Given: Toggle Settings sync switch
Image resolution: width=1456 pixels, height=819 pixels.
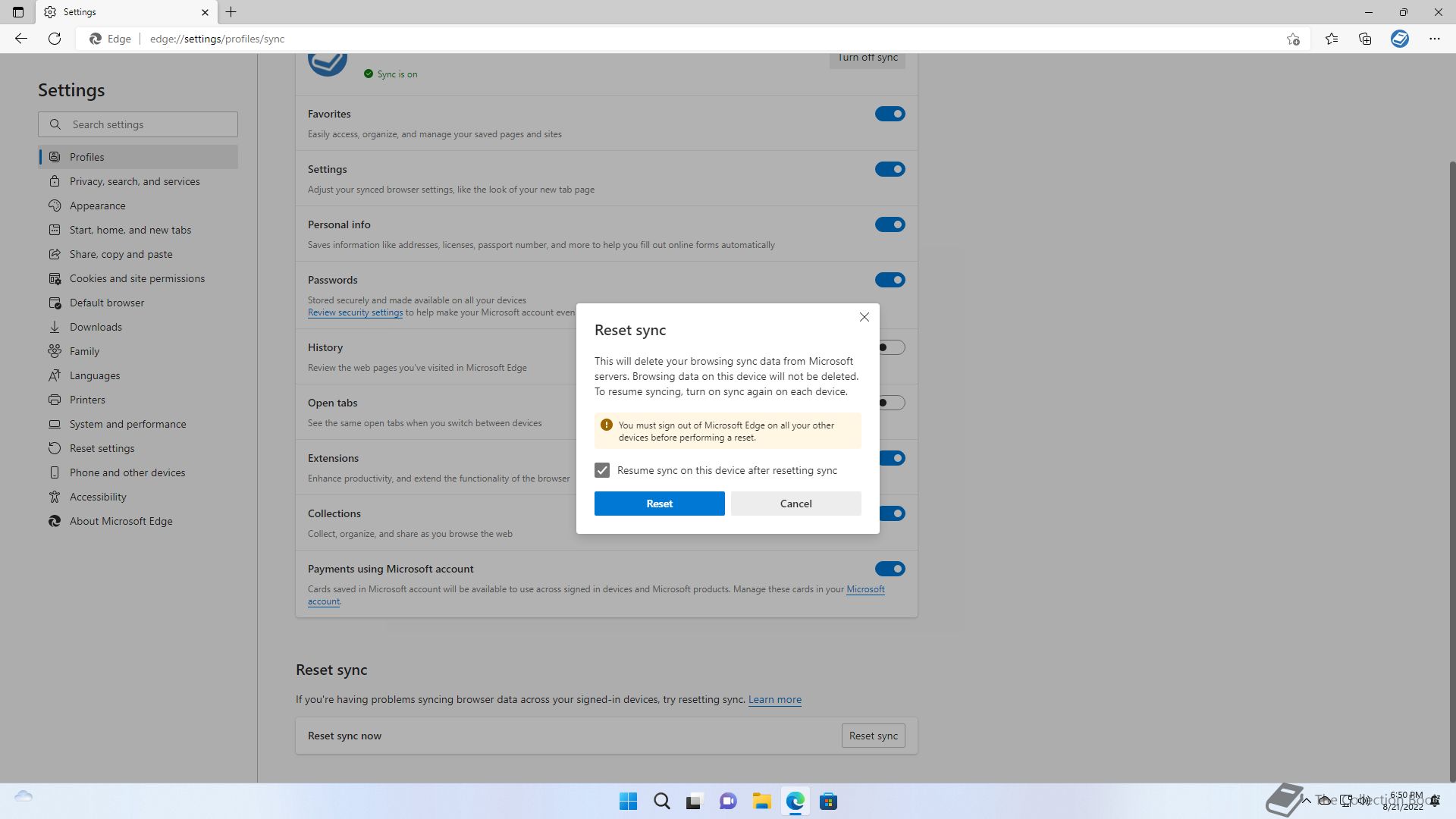Looking at the screenshot, I should (890, 169).
